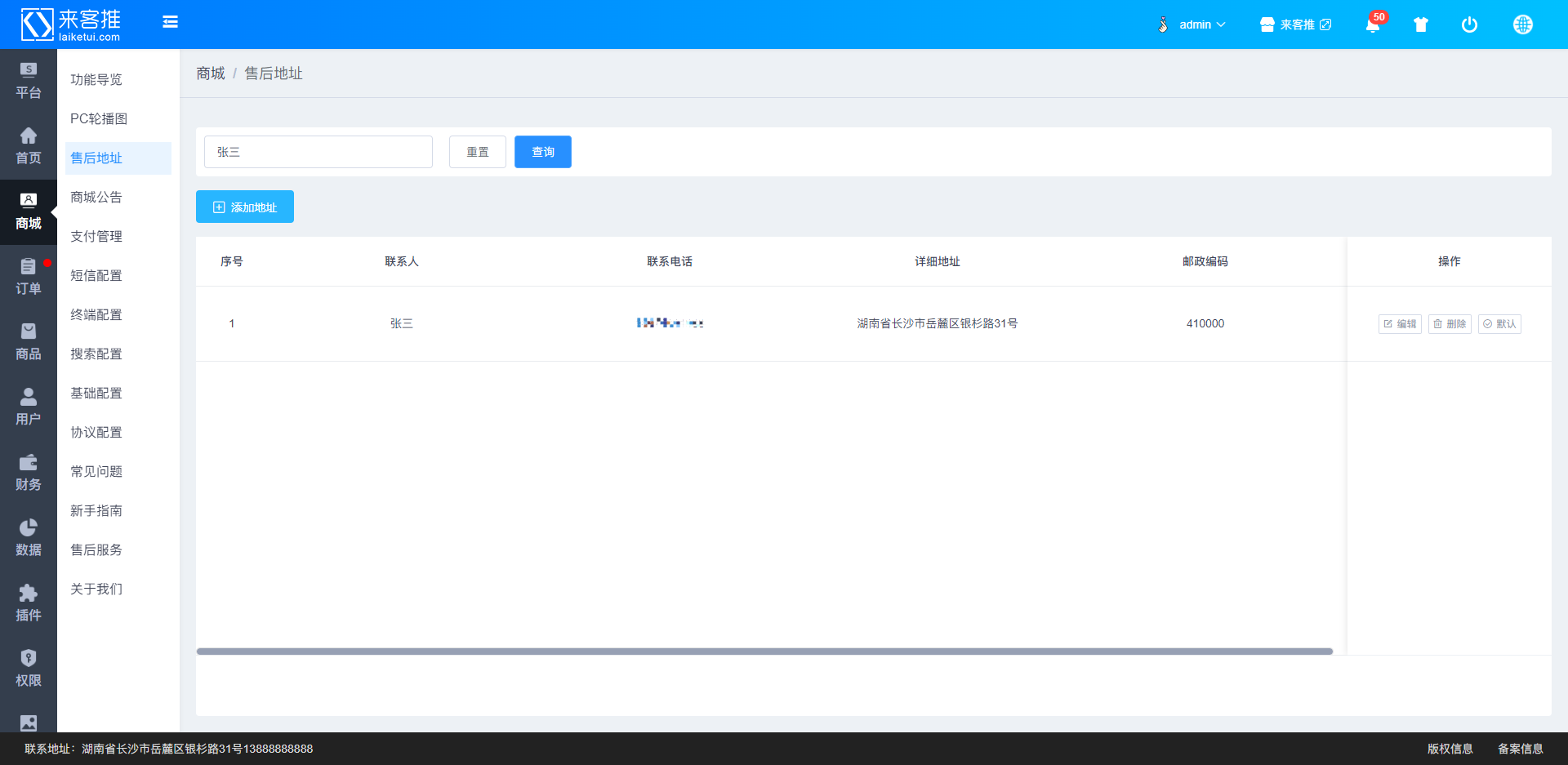The width and height of the screenshot is (1568, 765).
Task: Open the 用户 users section
Action: [29, 408]
